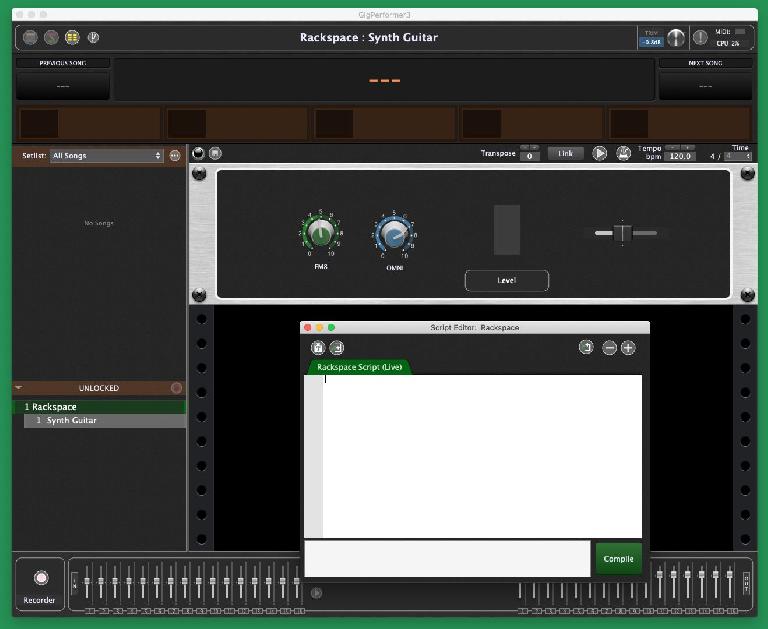The image size is (768, 629).
Task: Click the black round edit icon above rack
Action: pos(198,153)
